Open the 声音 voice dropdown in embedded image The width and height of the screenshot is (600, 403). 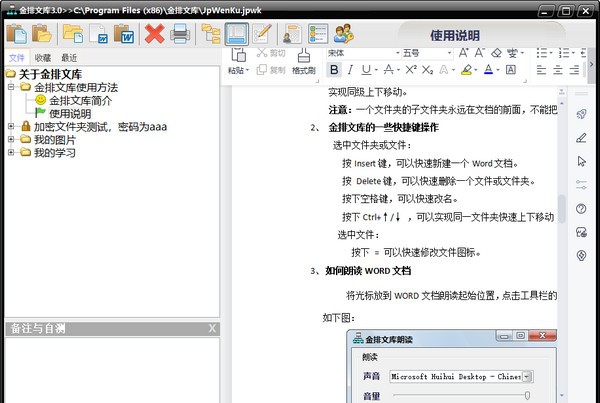click(527, 377)
